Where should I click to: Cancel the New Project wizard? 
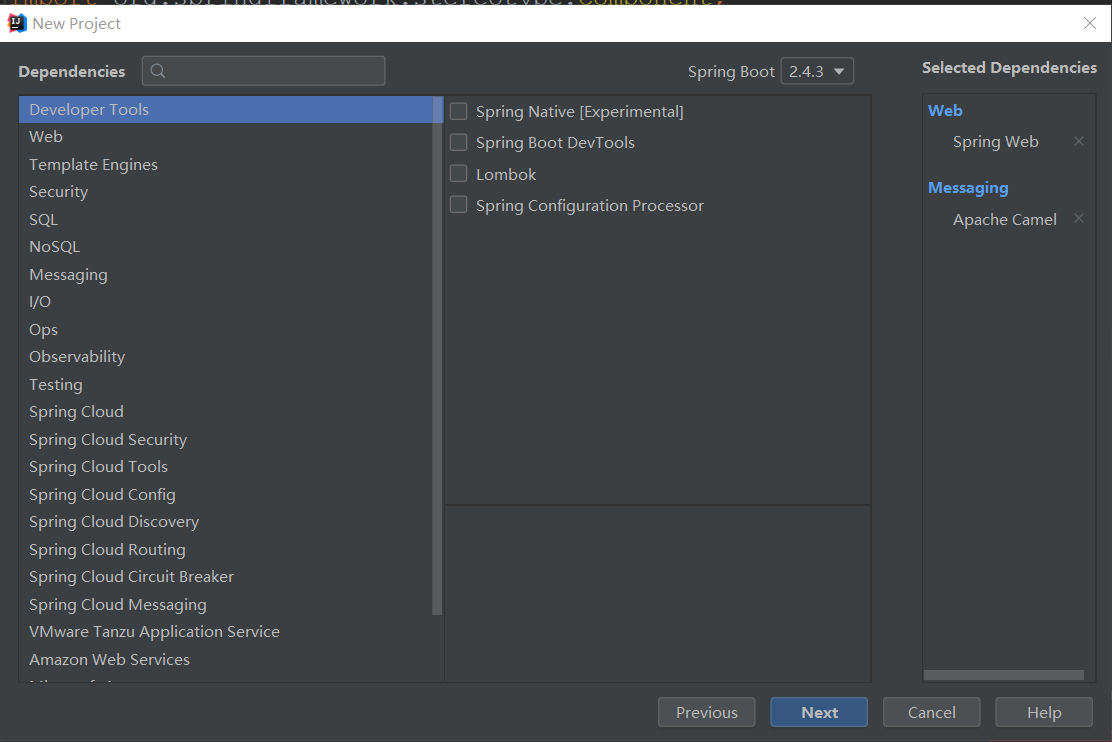pyautogui.click(x=931, y=712)
